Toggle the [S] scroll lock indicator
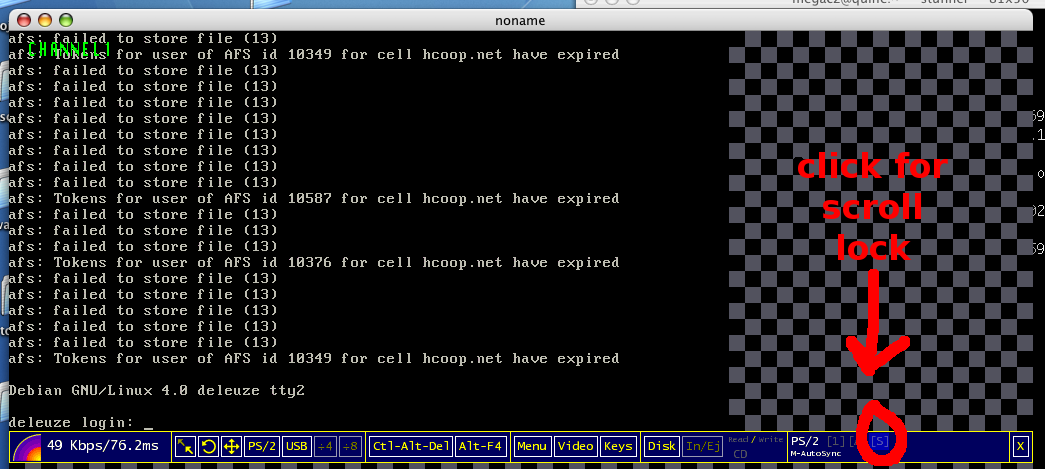Viewport: 1045px width, 469px height. click(880, 441)
